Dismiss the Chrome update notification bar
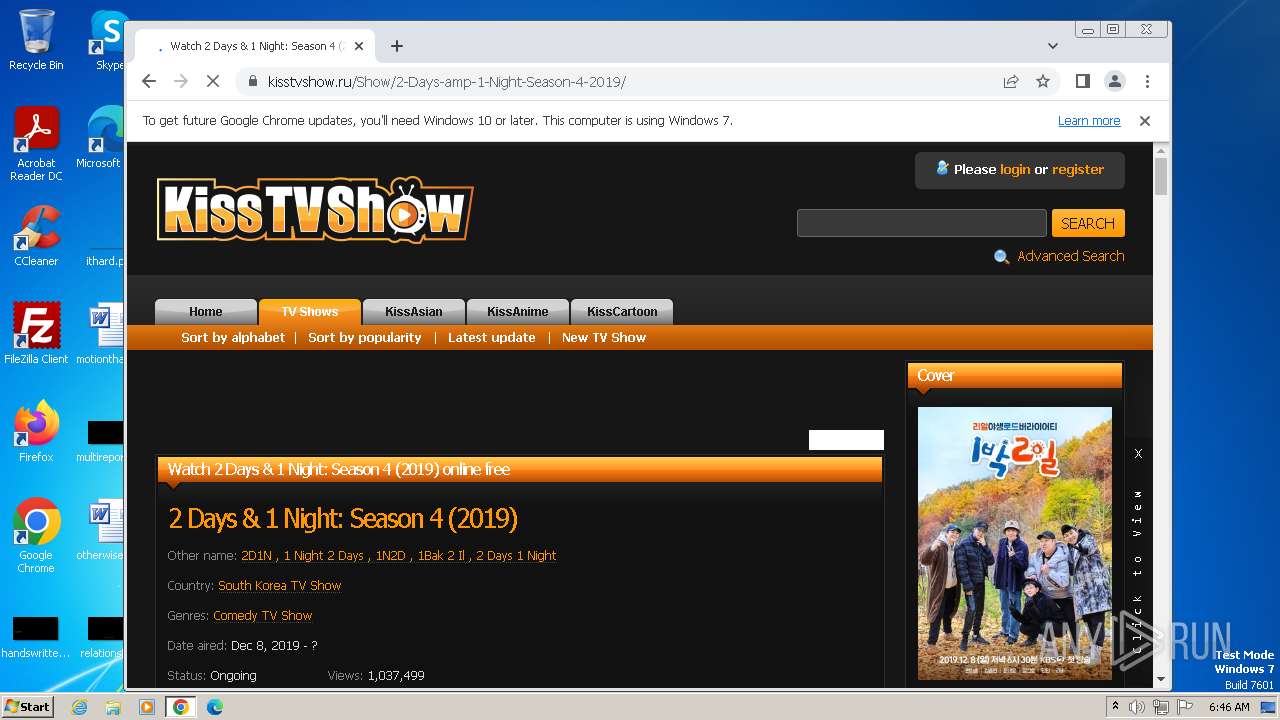 pos(1145,120)
